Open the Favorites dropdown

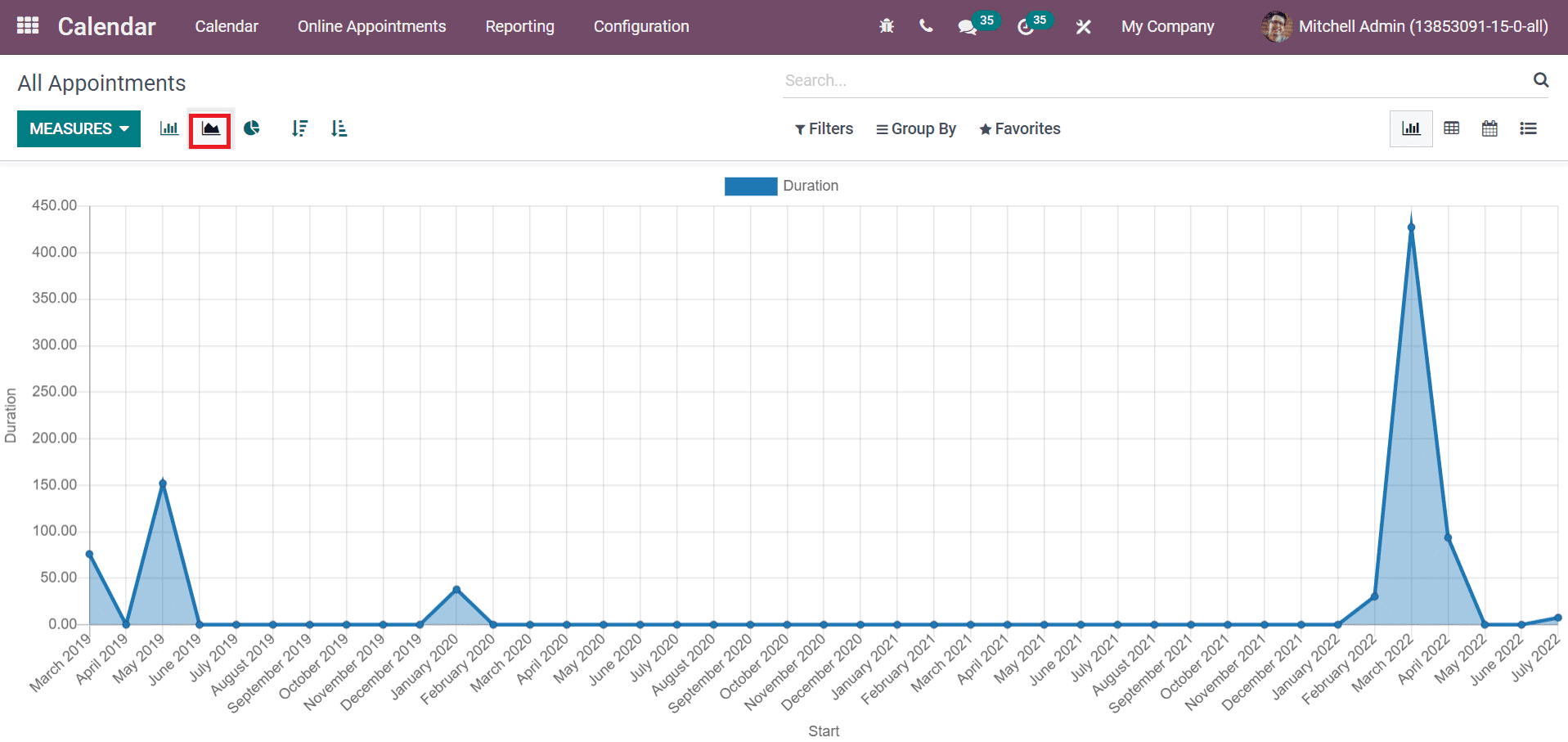(1019, 128)
